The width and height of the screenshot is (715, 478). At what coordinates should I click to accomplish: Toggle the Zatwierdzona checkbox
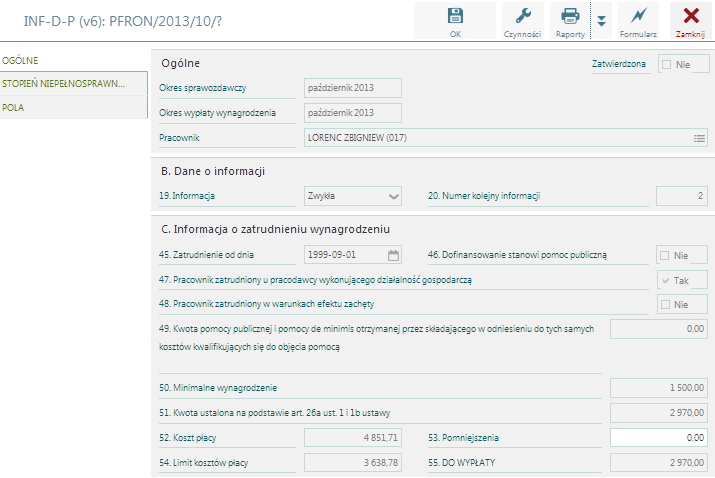pyautogui.click(x=667, y=64)
